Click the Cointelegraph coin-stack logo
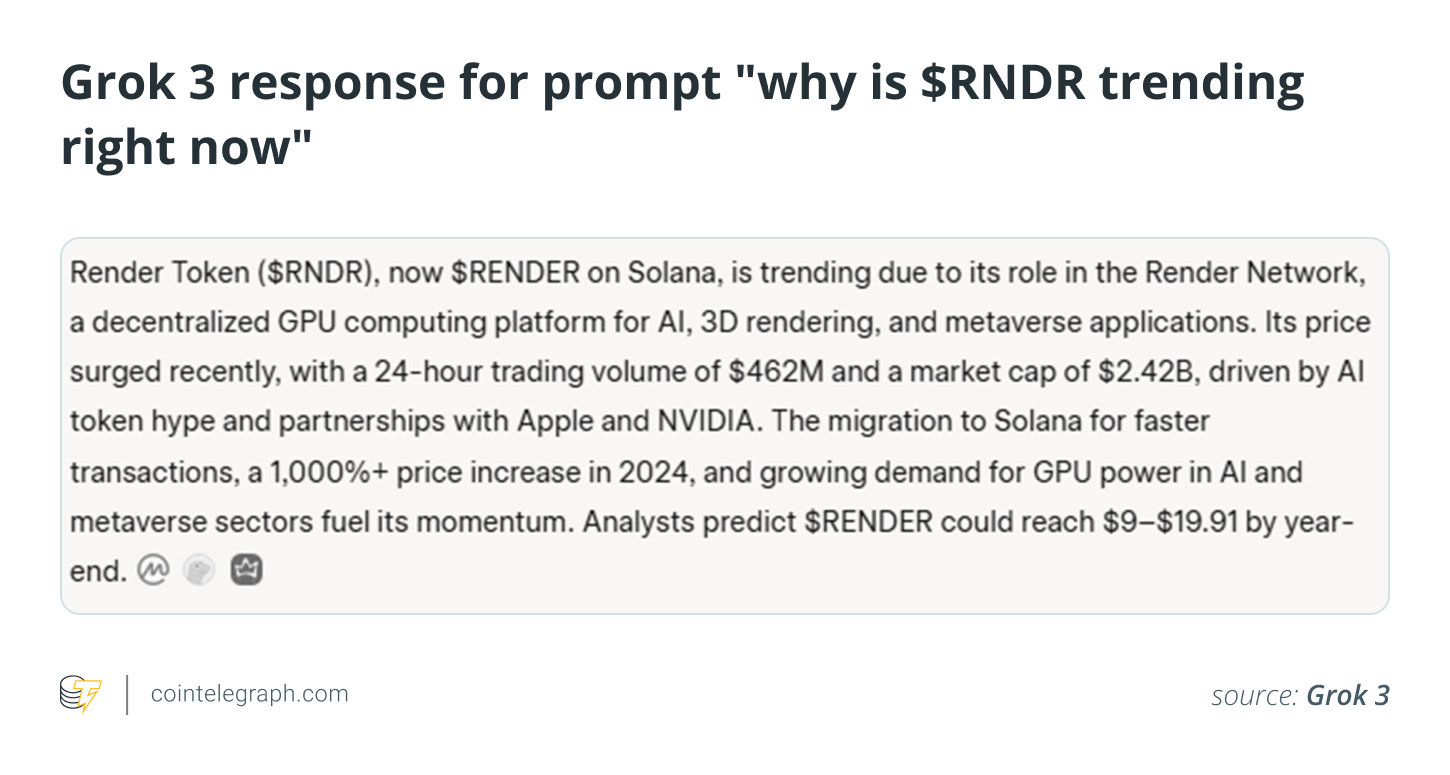This screenshot has height=775, width=1450. (x=81, y=694)
